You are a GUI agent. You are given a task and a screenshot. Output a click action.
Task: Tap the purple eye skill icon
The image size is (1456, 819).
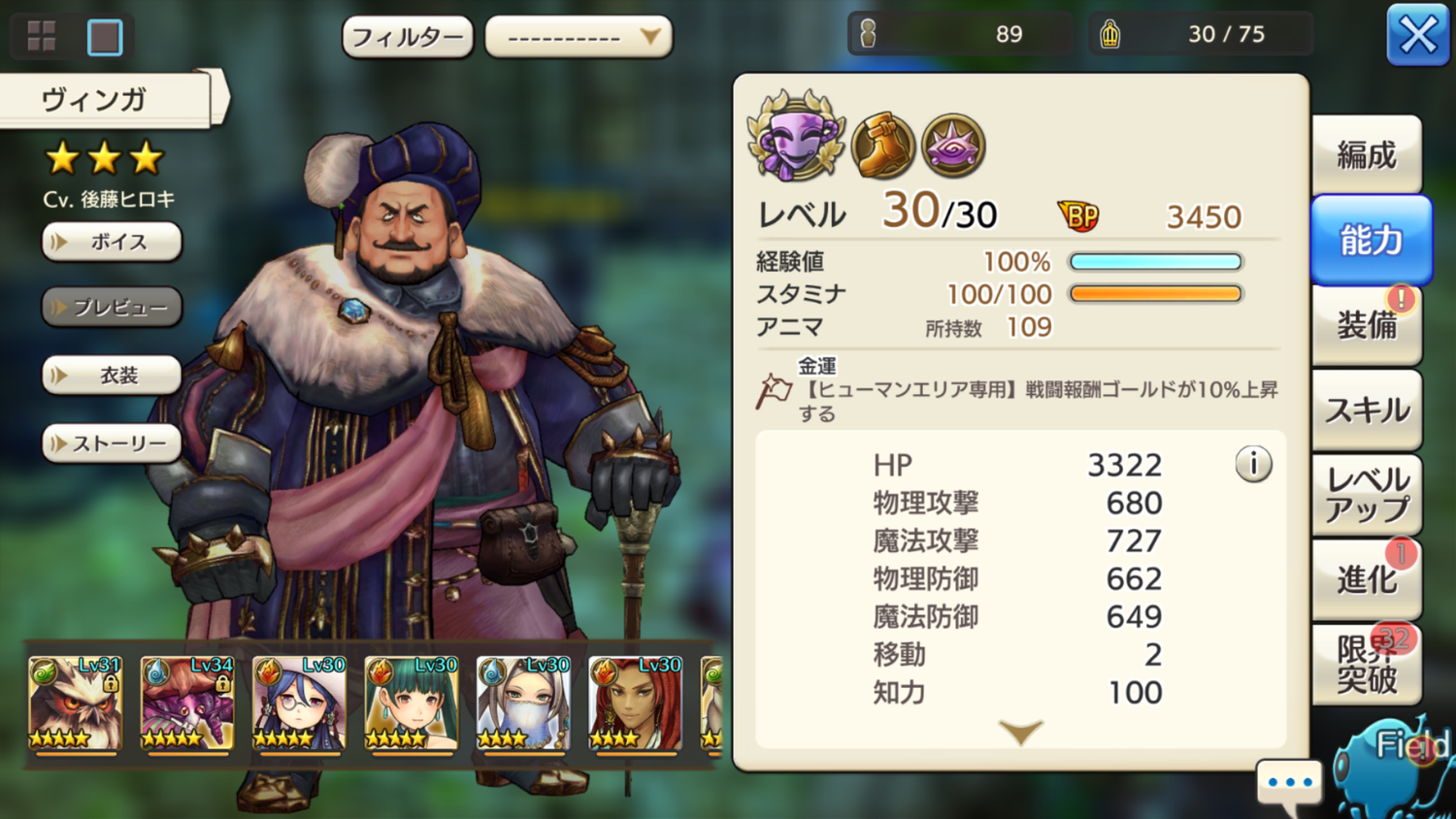(x=953, y=146)
